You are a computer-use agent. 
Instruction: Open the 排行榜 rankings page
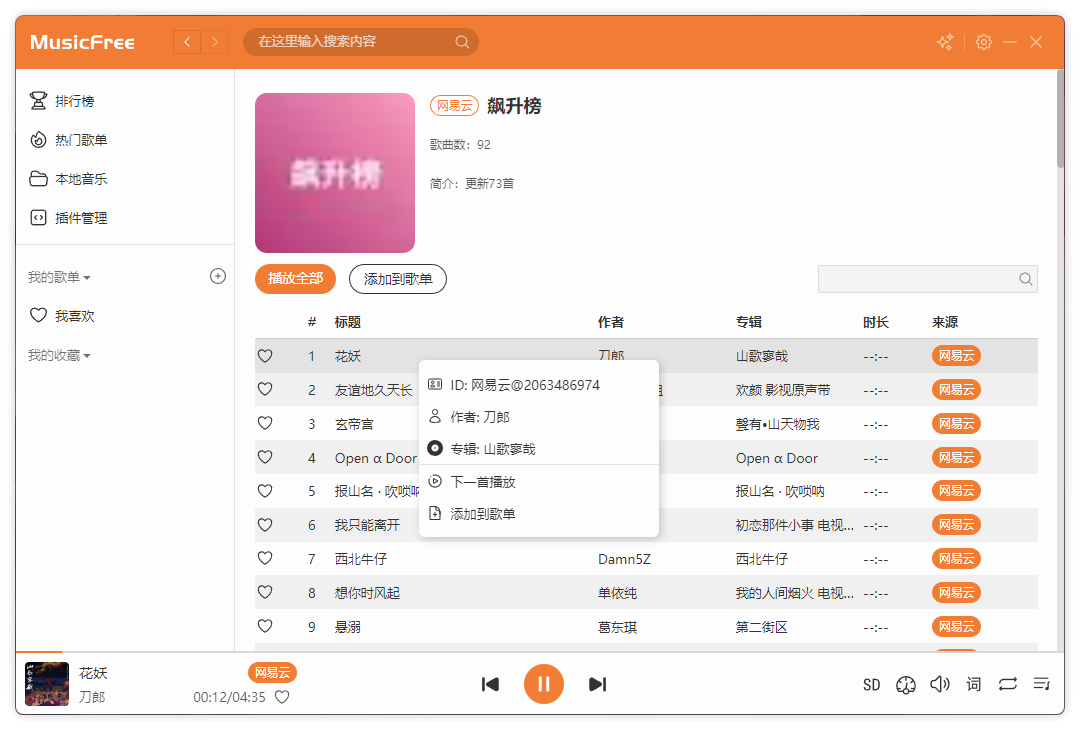62,101
